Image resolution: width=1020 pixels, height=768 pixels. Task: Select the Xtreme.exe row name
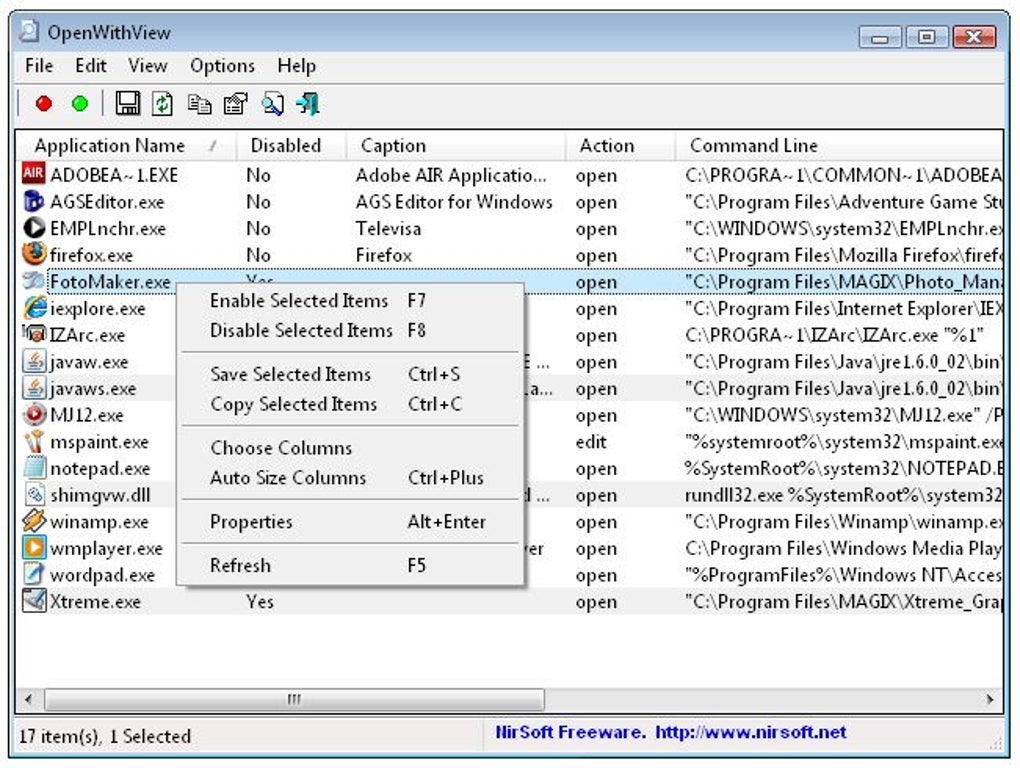coord(96,602)
